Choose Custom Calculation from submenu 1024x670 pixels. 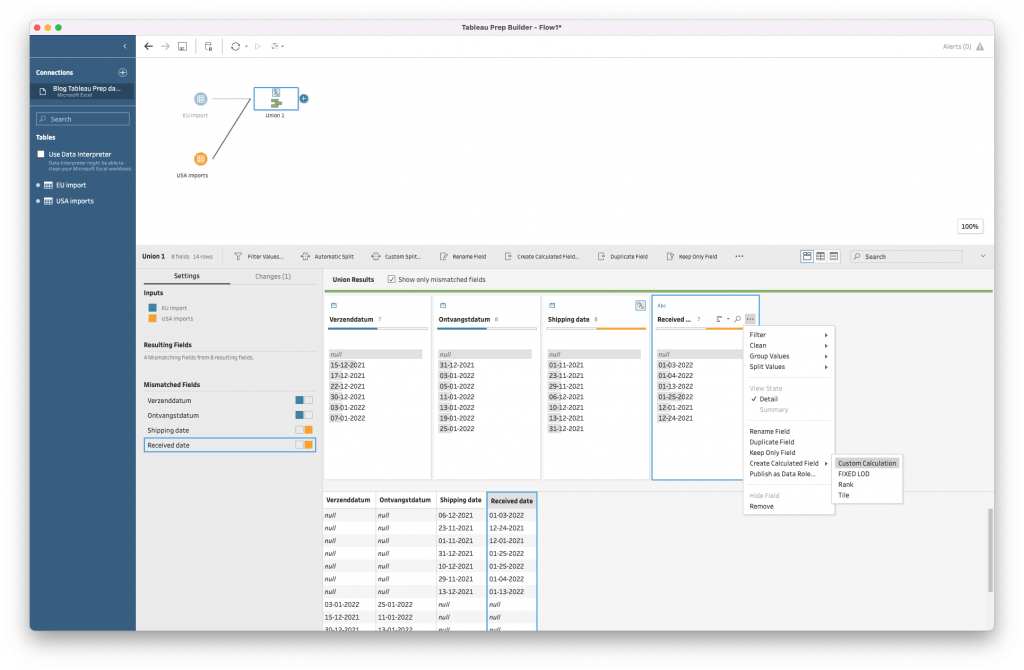tap(867, 463)
